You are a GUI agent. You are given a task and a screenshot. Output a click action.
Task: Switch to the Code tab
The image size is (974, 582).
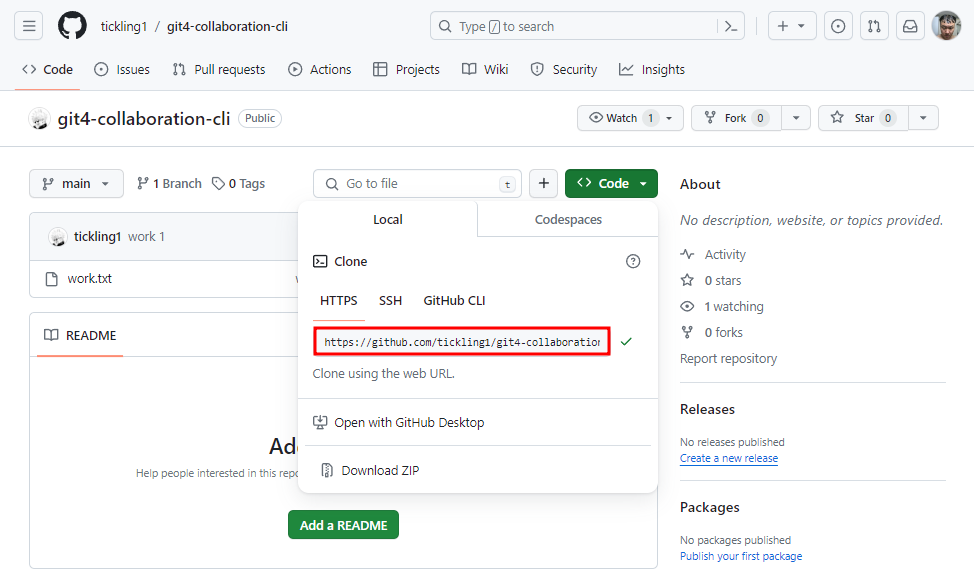coord(47,70)
